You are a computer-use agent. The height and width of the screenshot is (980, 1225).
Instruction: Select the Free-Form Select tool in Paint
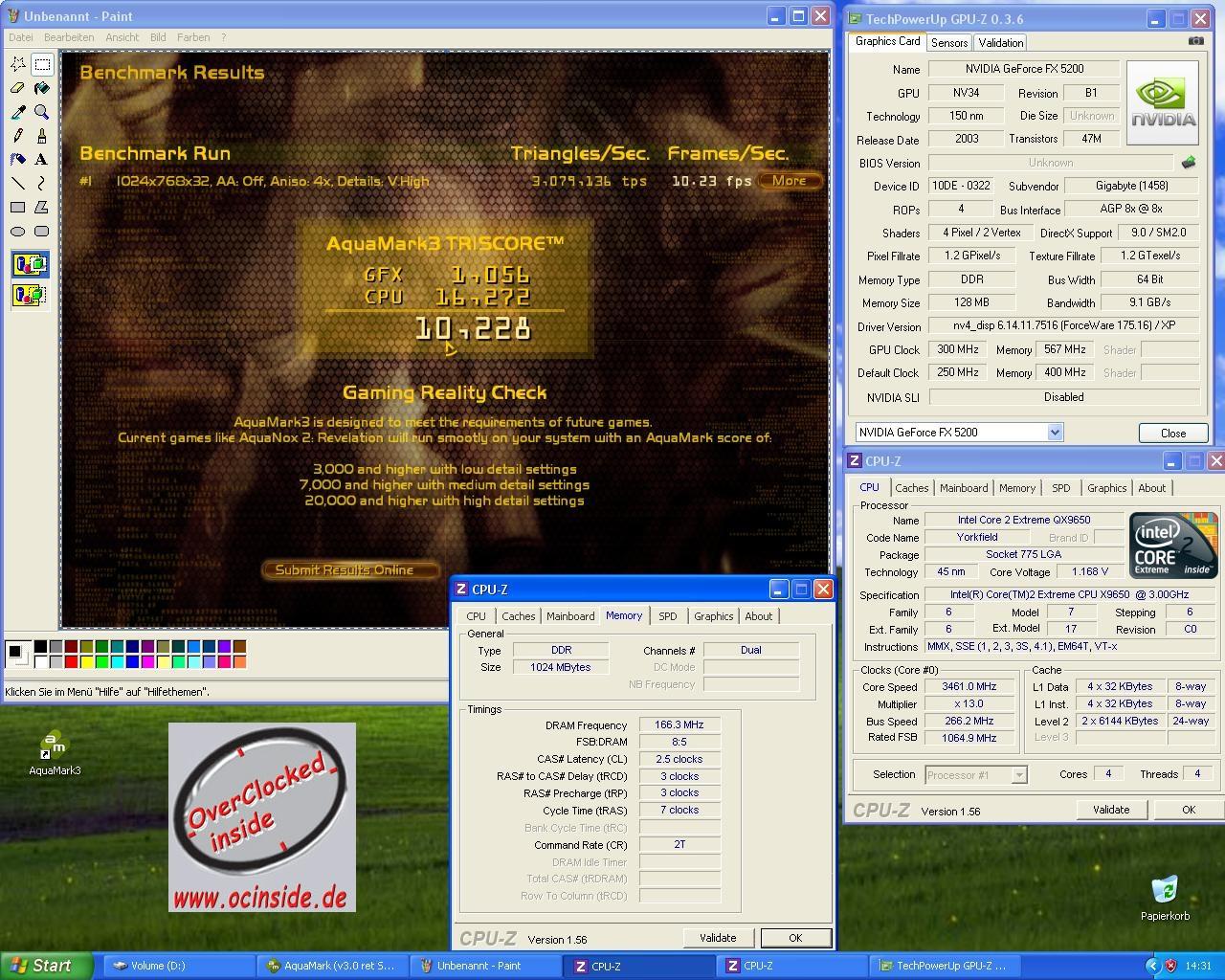click(x=18, y=64)
